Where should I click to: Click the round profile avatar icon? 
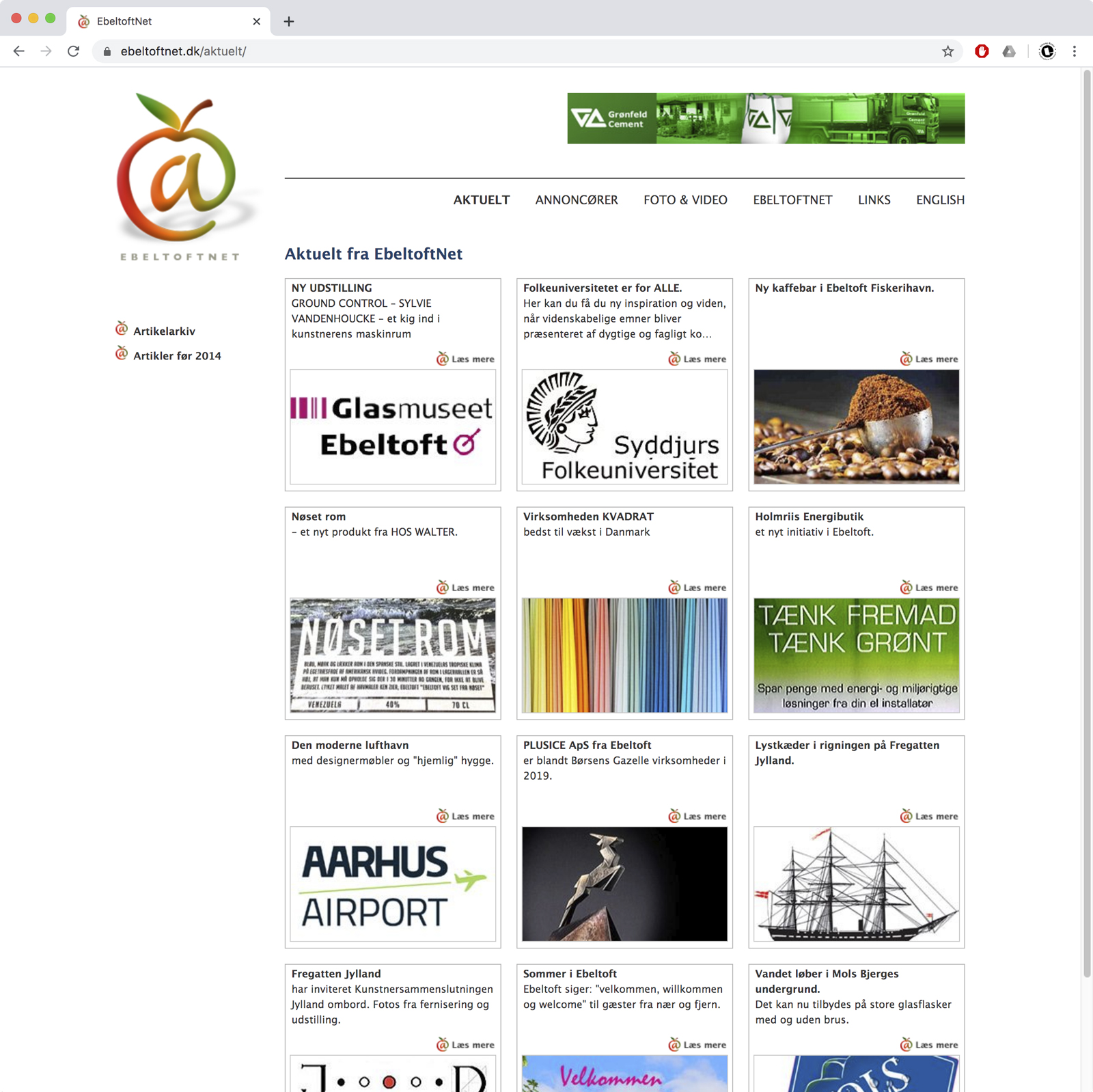pyautogui.click(x=1047, y=51)
